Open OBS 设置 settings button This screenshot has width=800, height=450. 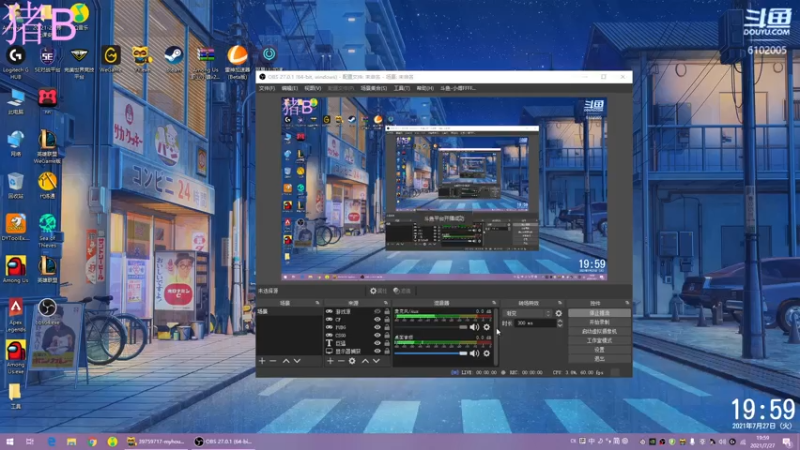point(599,349)
